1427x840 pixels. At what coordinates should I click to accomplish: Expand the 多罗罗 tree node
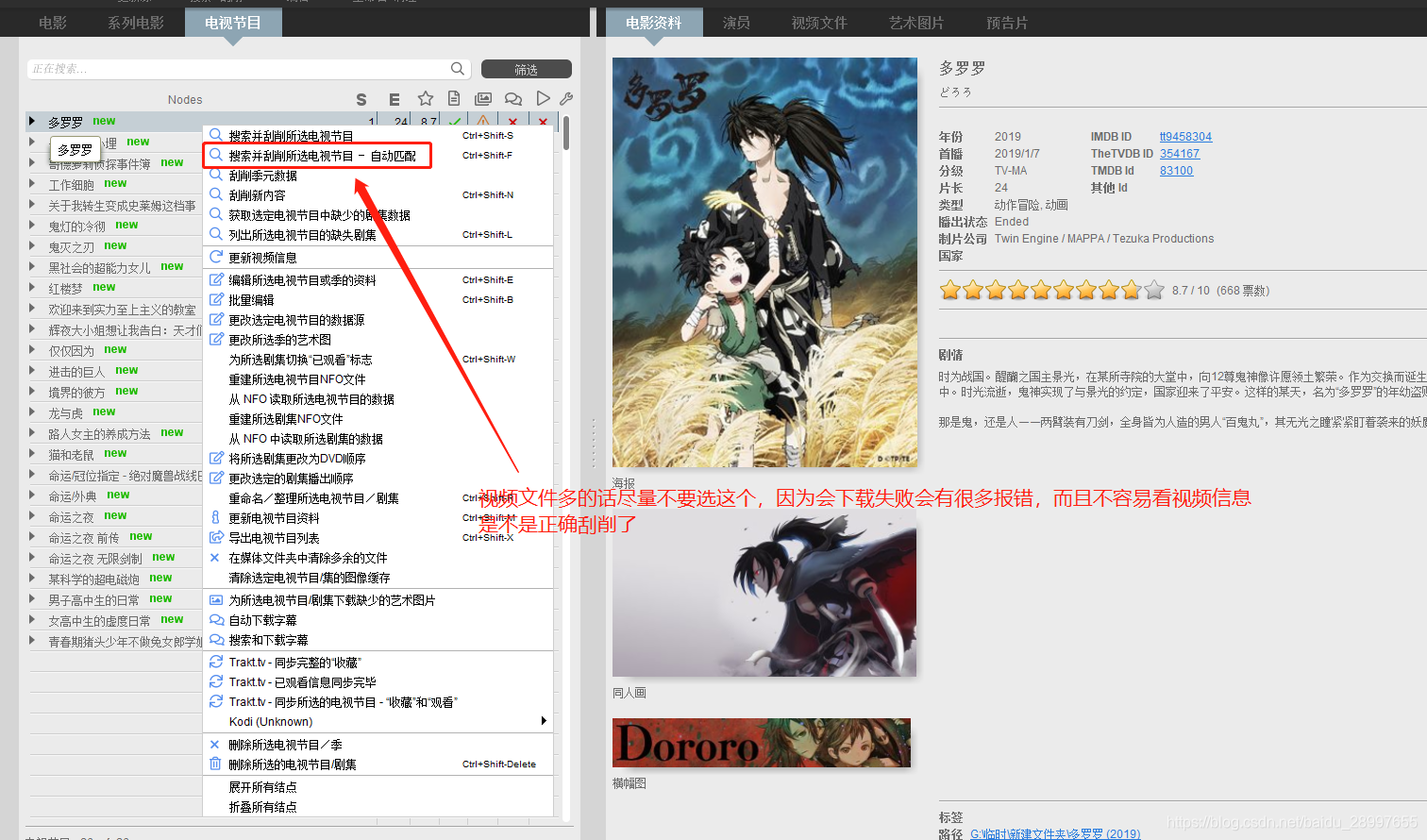click(31, 121)
